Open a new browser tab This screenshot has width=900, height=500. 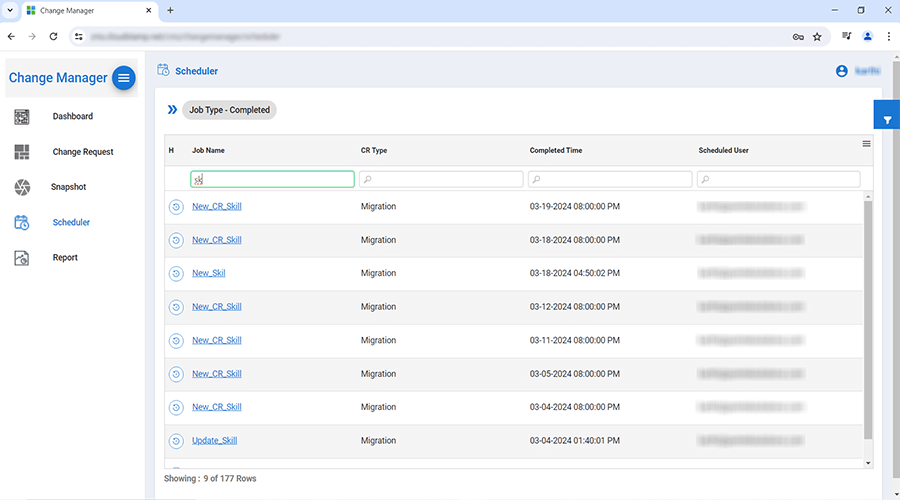(x=170, y=10)
